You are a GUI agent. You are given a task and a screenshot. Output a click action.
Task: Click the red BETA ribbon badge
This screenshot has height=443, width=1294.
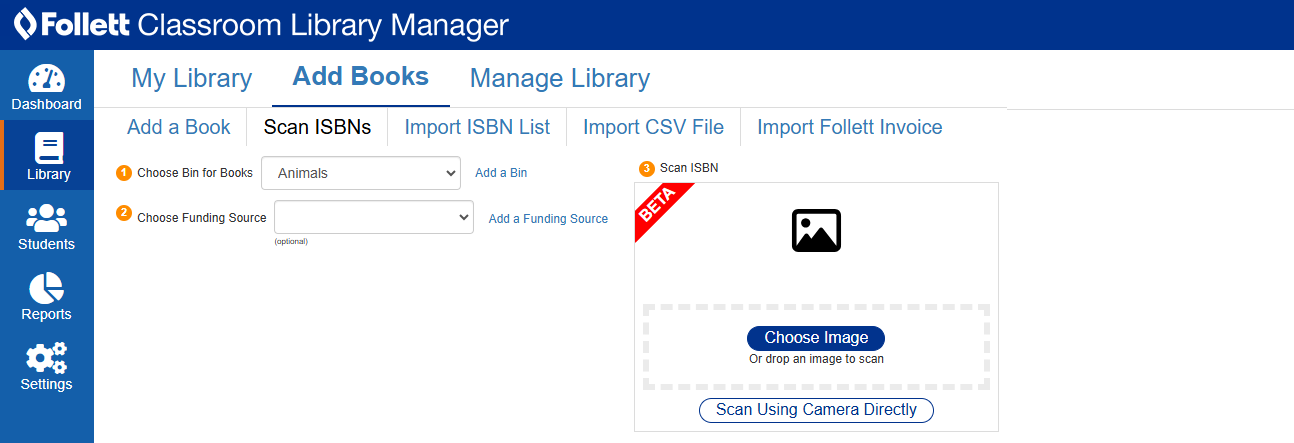click(x=658, y=206)
